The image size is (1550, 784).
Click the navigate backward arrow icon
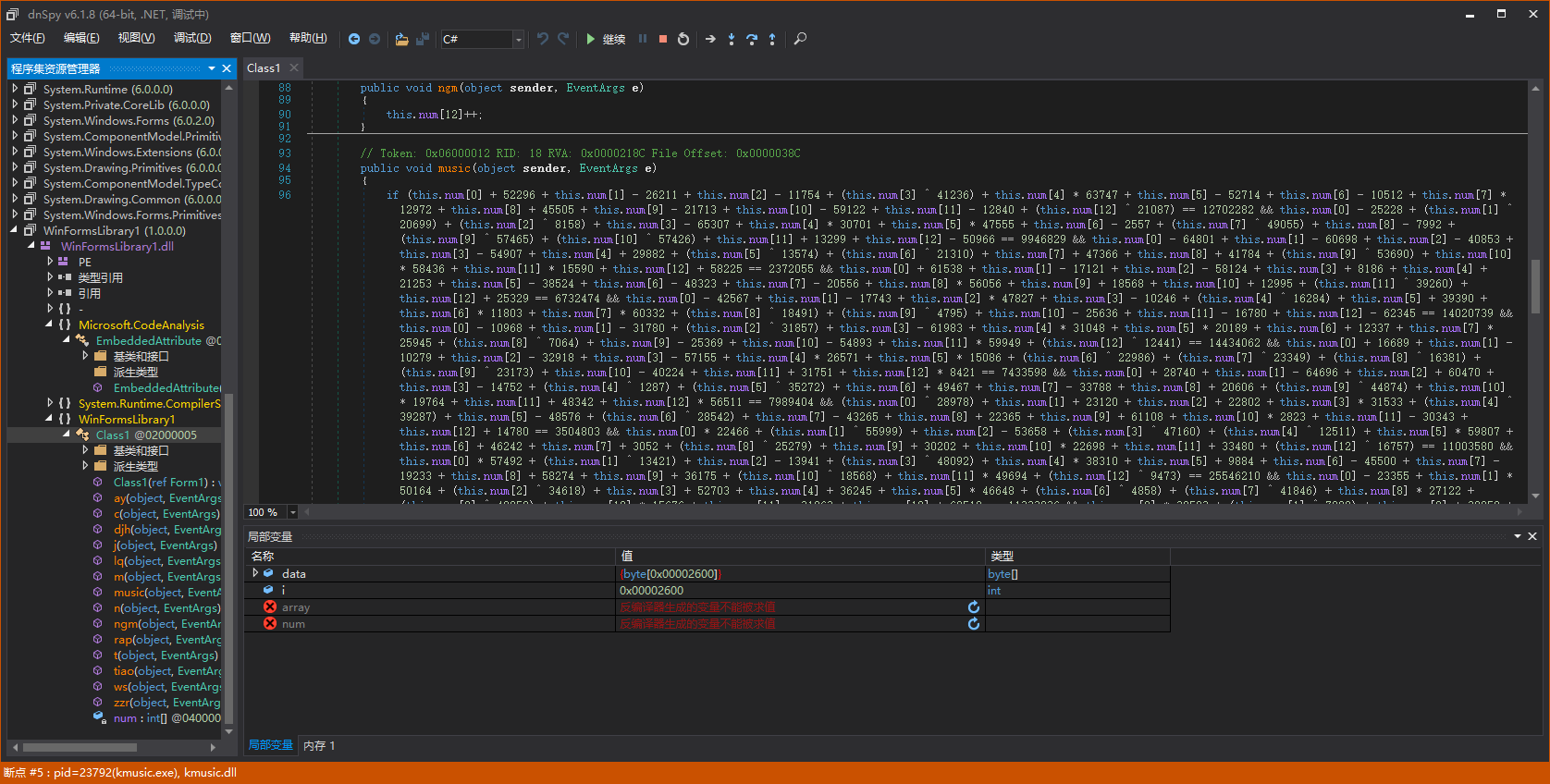[353, 39]
